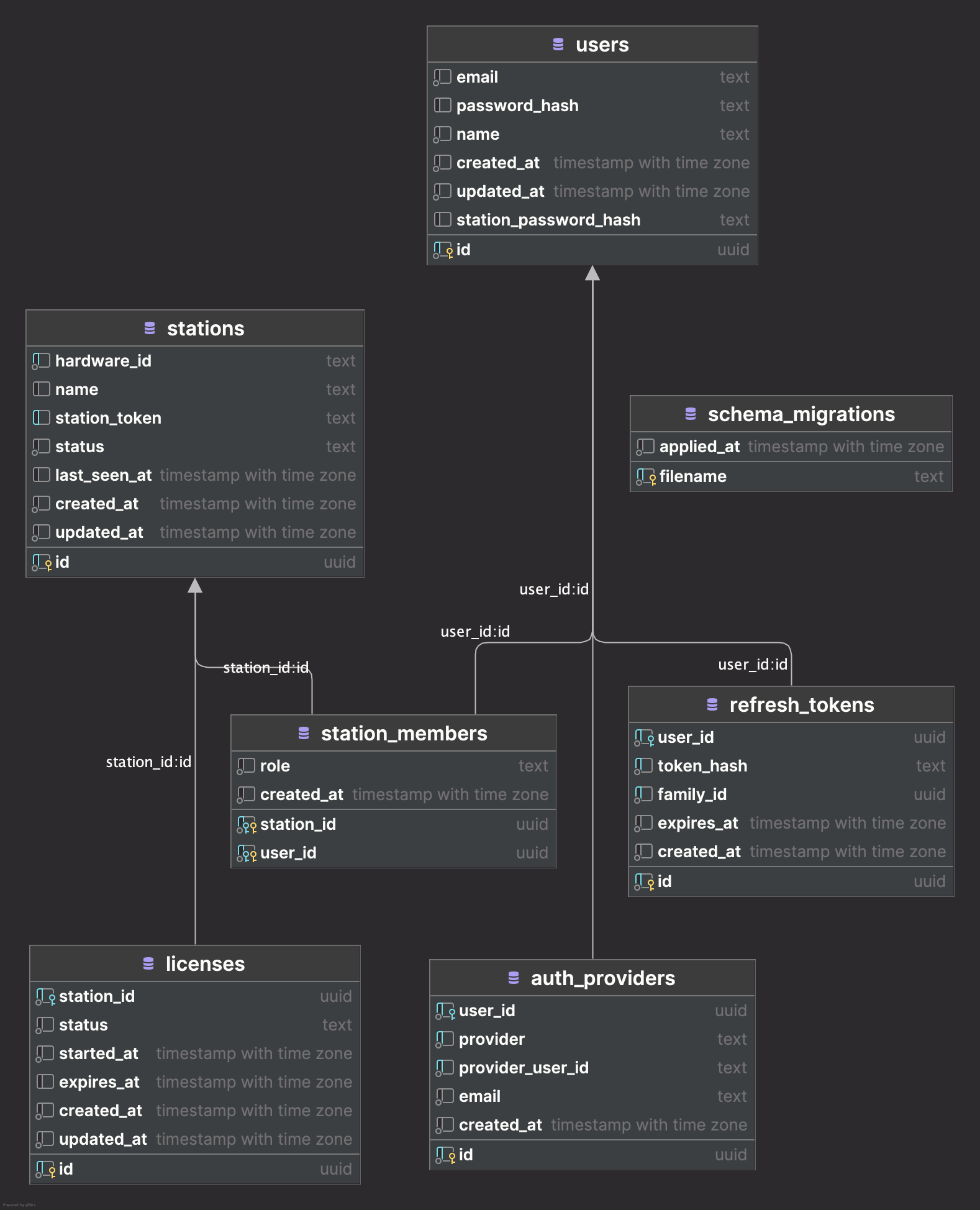Click the users updated_at column name
980x1210 pixels.
point(501,191)
